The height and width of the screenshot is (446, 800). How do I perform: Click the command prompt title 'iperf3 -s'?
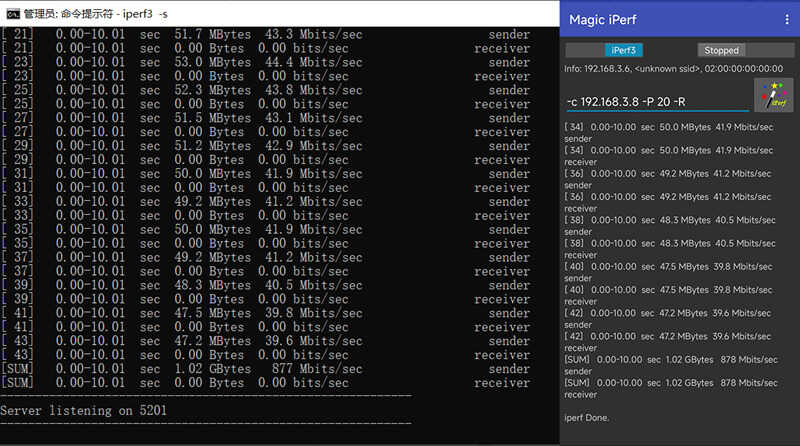coord(145,14)
